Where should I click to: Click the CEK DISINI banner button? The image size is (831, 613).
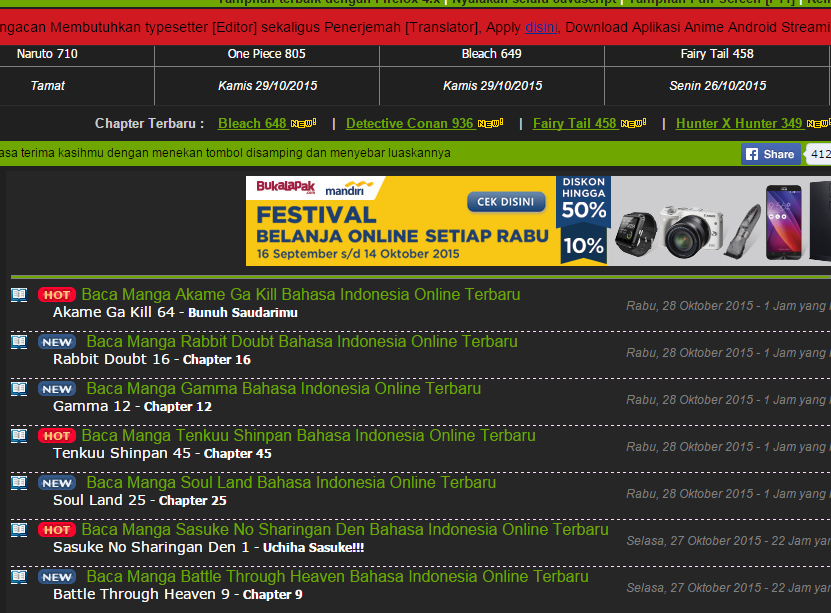(x=506, y=202)
